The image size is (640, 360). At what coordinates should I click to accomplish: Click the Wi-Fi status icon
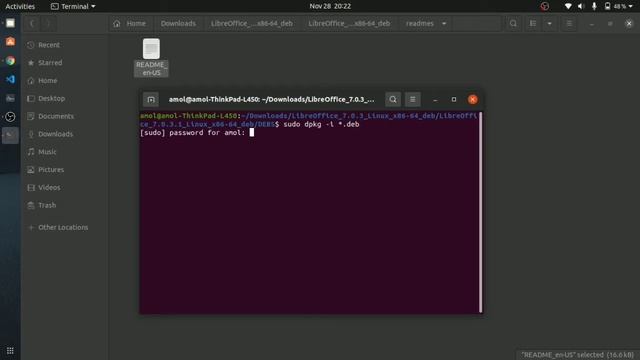click(x=568, y=6)
